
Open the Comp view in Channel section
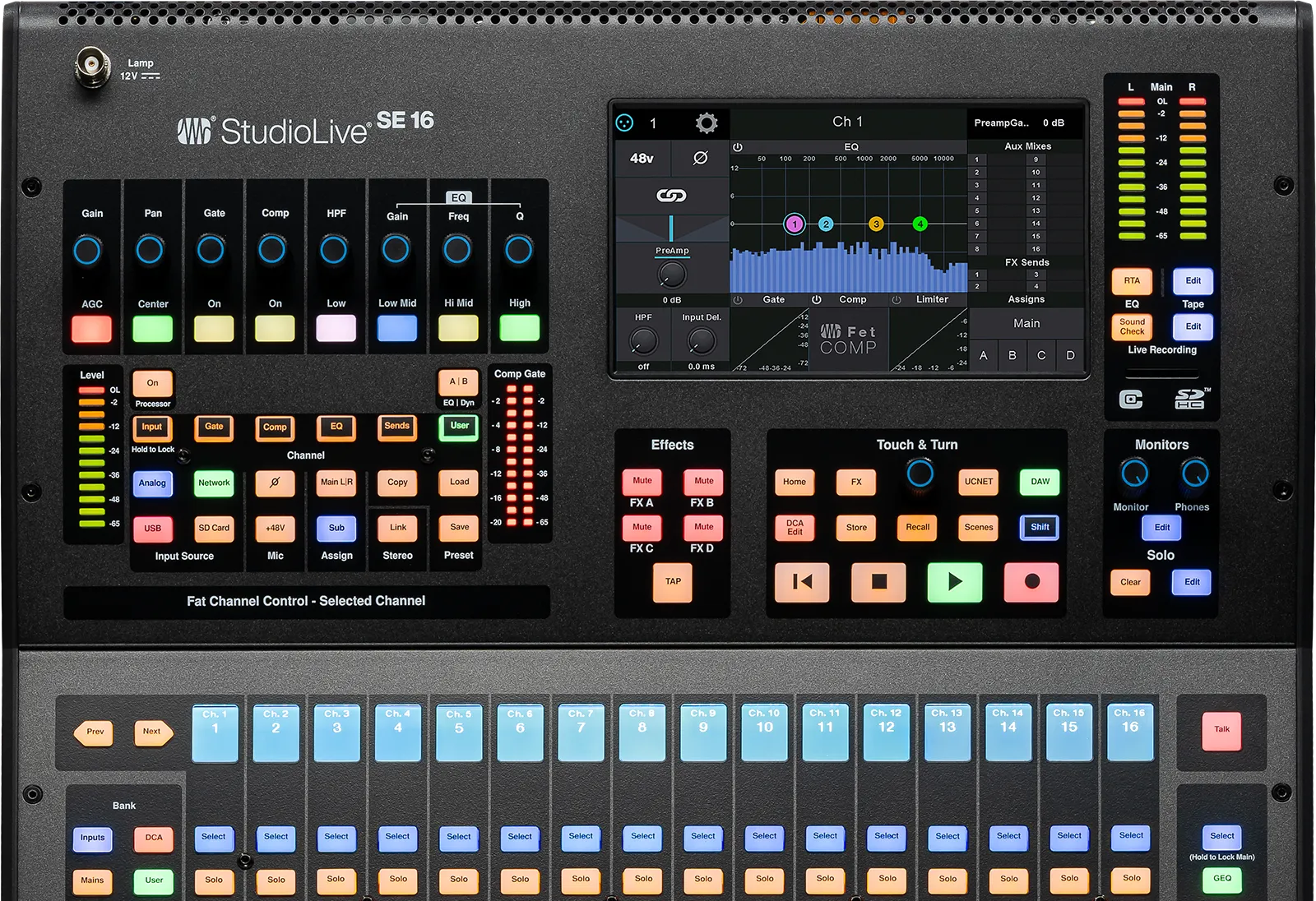(x=275, y=427)
